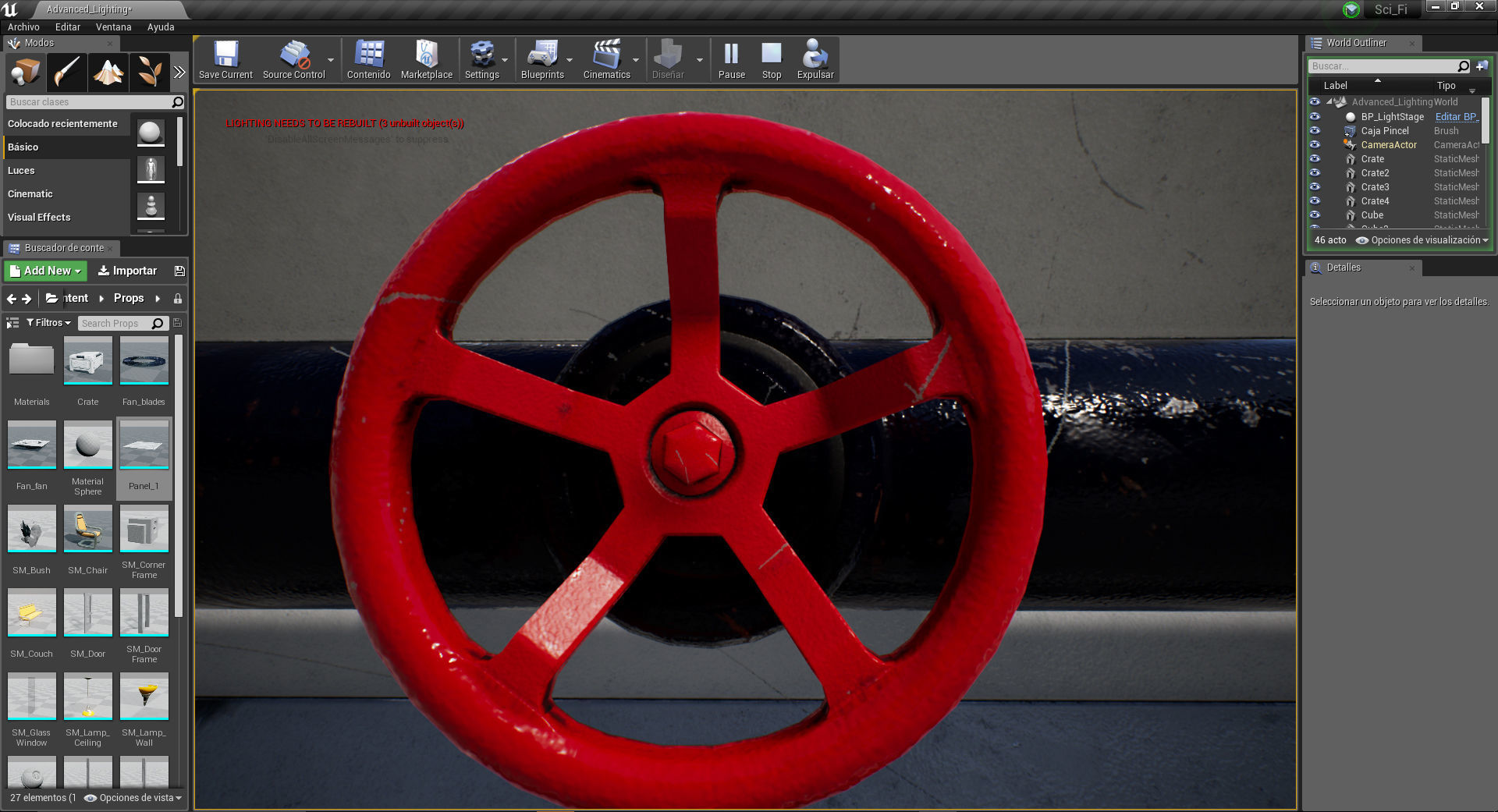The width and height of the screenshot is (1498, 812).
Task: Open the Editar menu
Action: pyautogui.click(x=68, y=27)
